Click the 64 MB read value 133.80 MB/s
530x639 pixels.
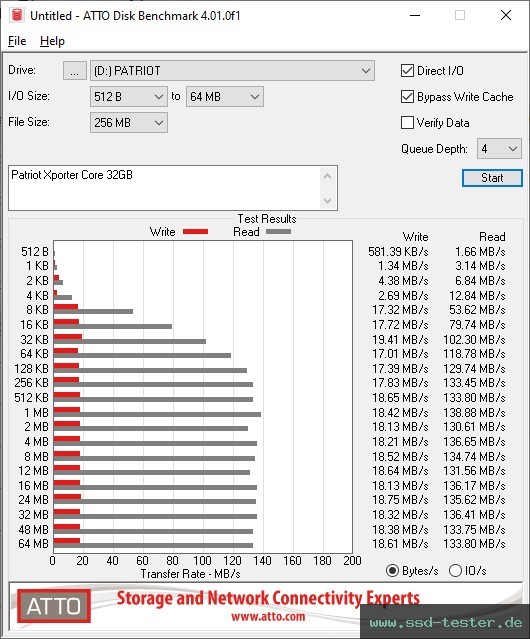pos(474,544)
